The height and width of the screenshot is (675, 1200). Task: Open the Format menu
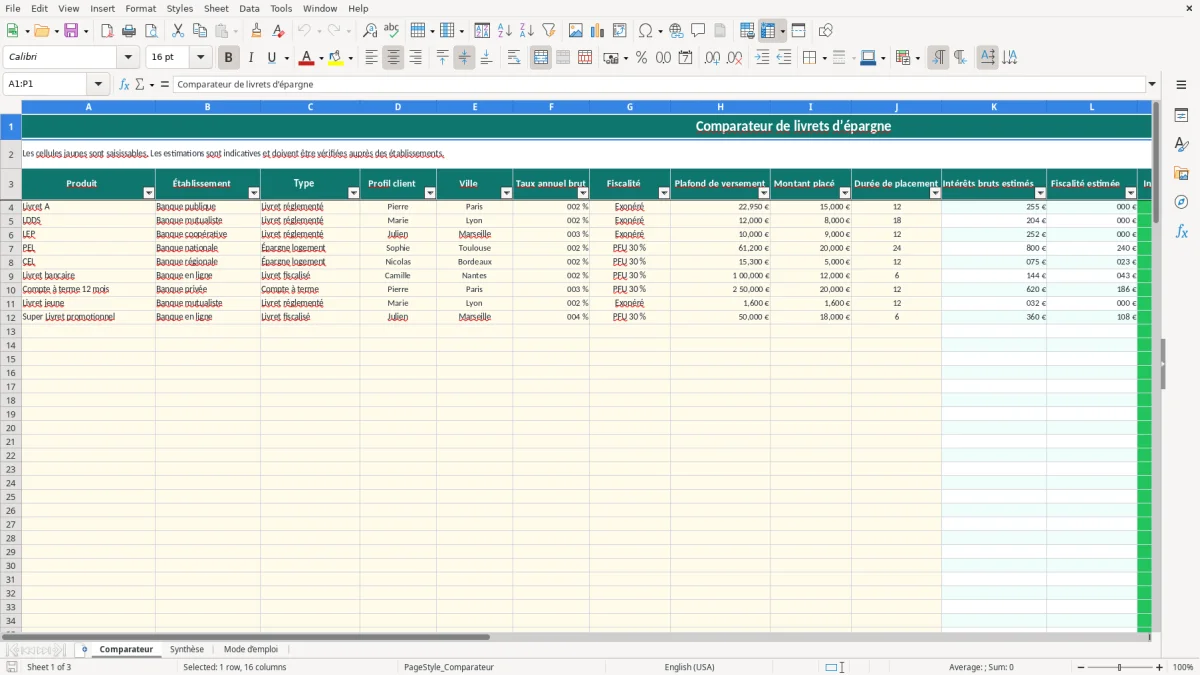pyautogui.click(x=141, y=8)
